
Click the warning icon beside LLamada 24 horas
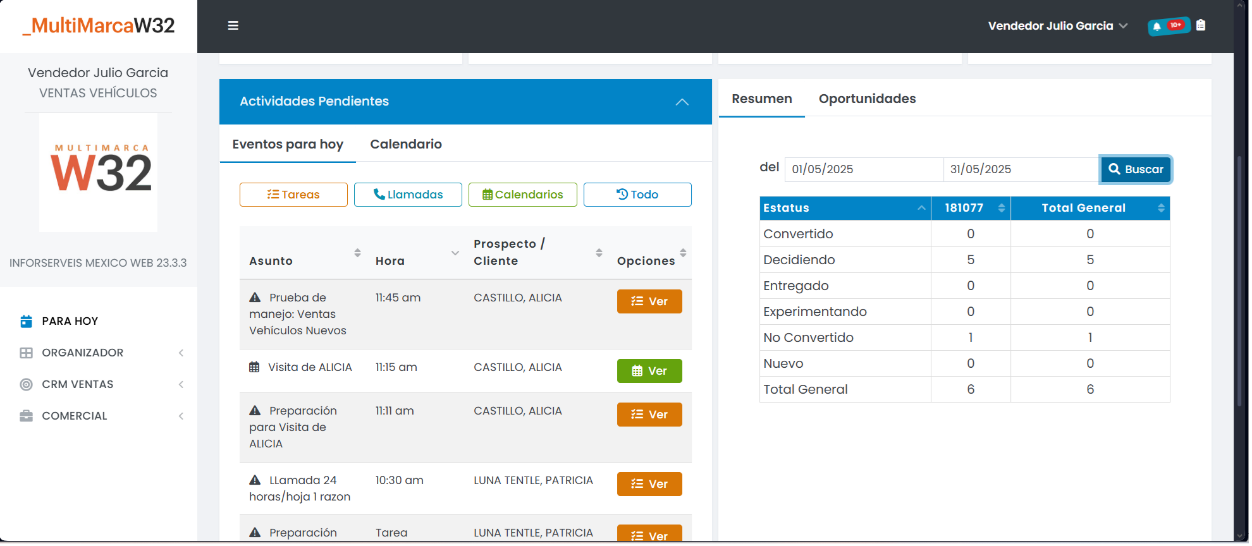tap(255, 480)
